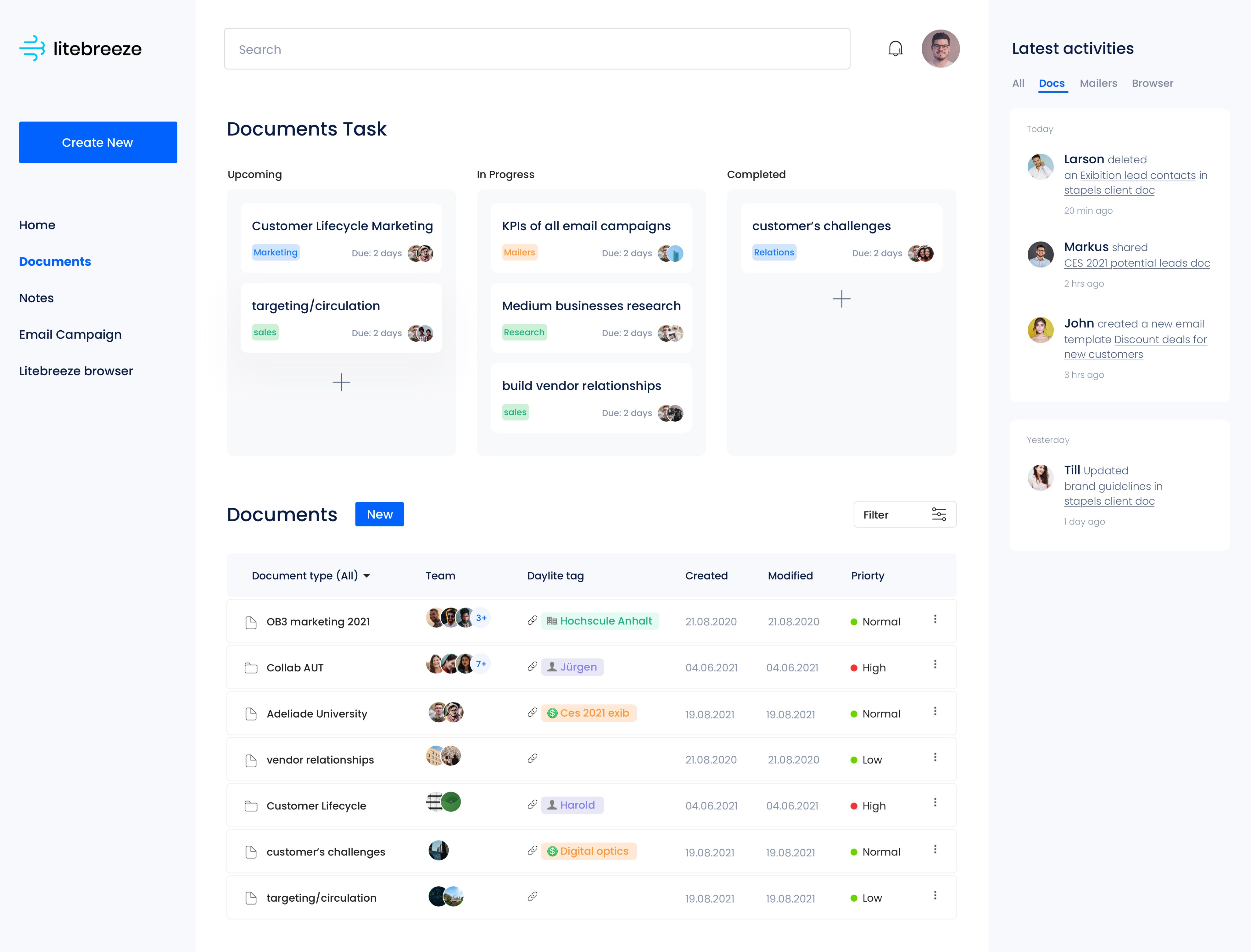Image resolution: width=1251 pixels, height=952 pixels.
Task: Open the 3+ team members badge
Action: [481, 618]
